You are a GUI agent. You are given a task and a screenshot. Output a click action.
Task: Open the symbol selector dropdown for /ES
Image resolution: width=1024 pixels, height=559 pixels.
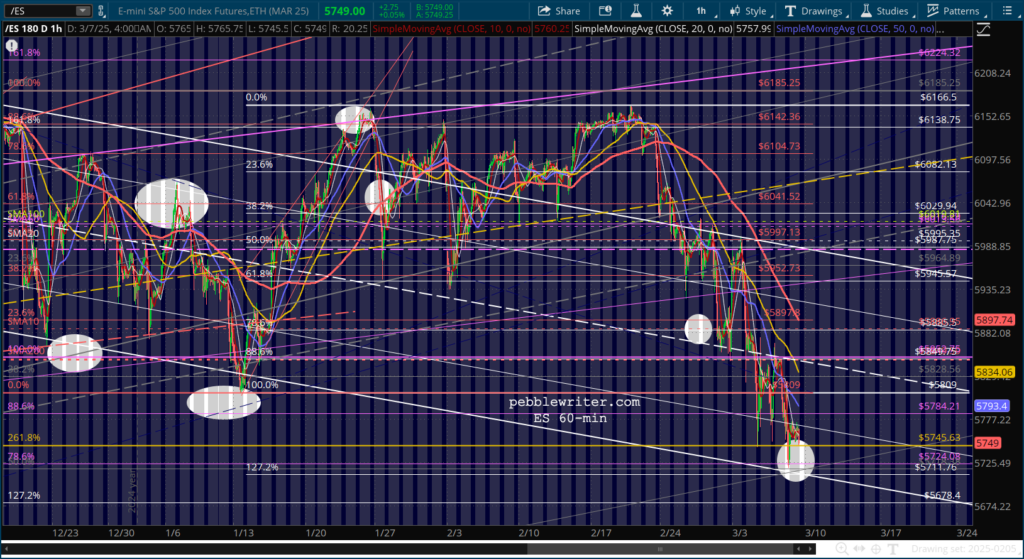[82, 11]
